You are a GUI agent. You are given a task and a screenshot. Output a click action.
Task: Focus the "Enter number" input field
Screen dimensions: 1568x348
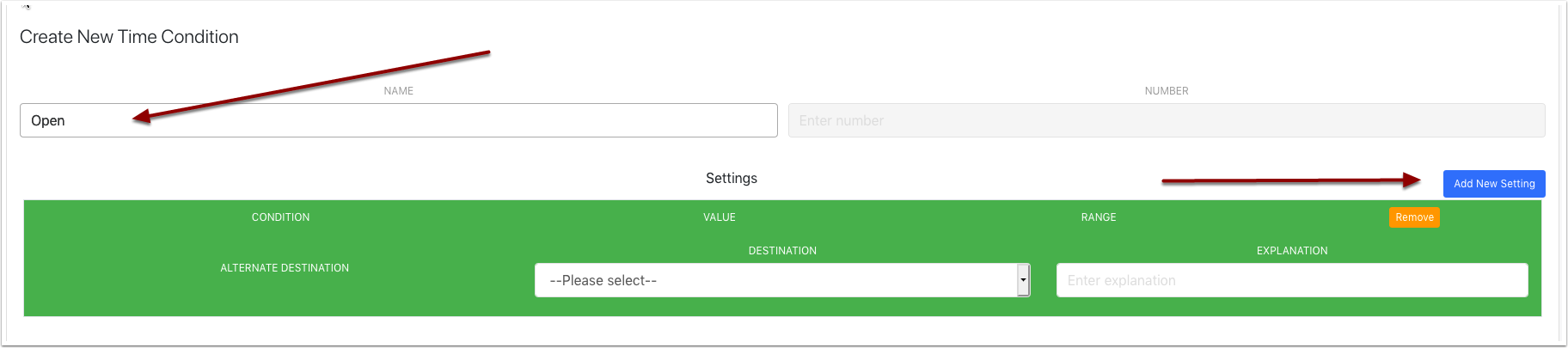(x=1166, y=120)
